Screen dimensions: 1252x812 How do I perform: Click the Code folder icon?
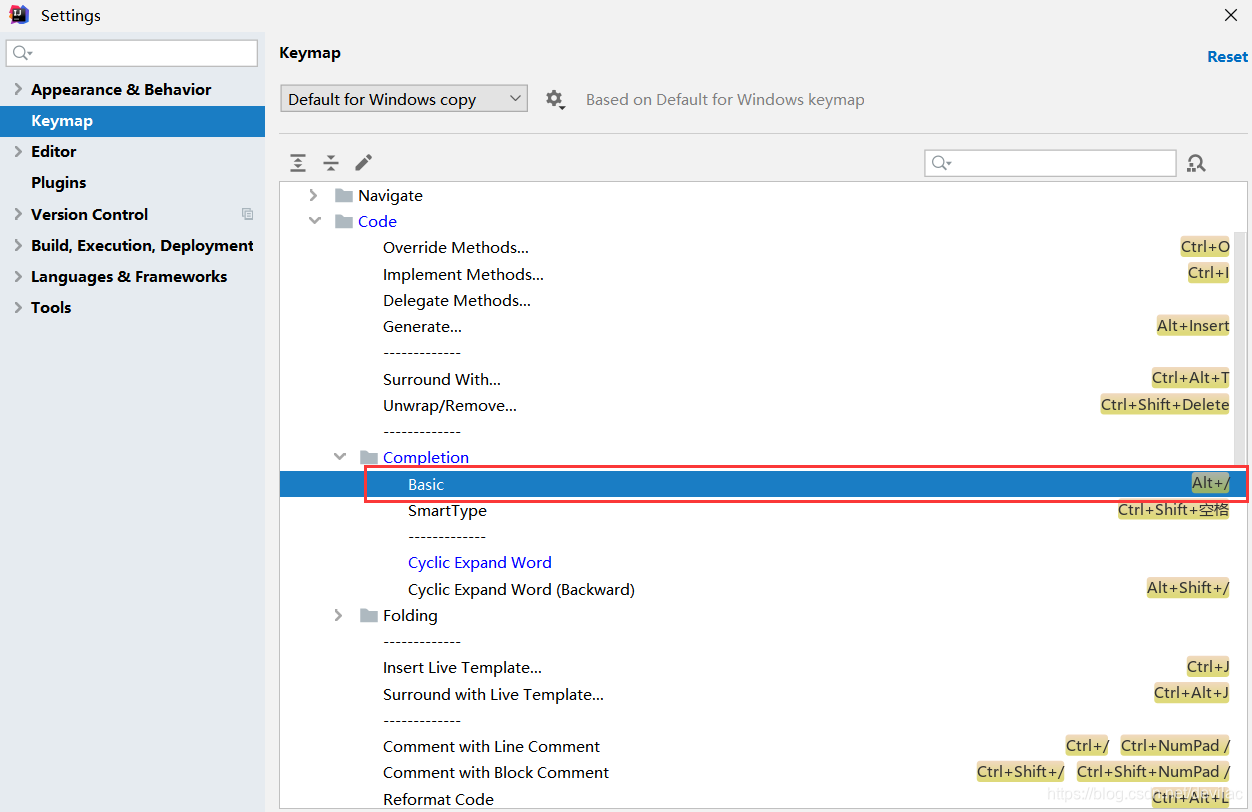pos(344,221)
